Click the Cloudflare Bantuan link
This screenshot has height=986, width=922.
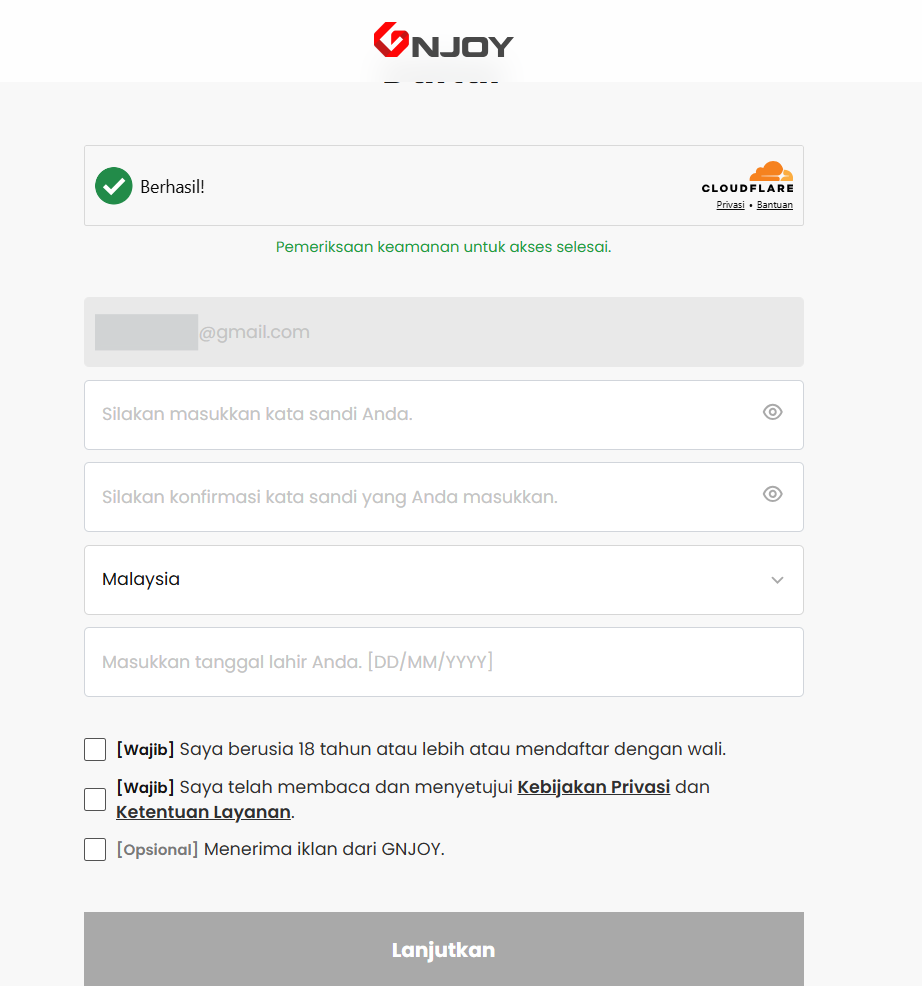click(x=775, y=205)
